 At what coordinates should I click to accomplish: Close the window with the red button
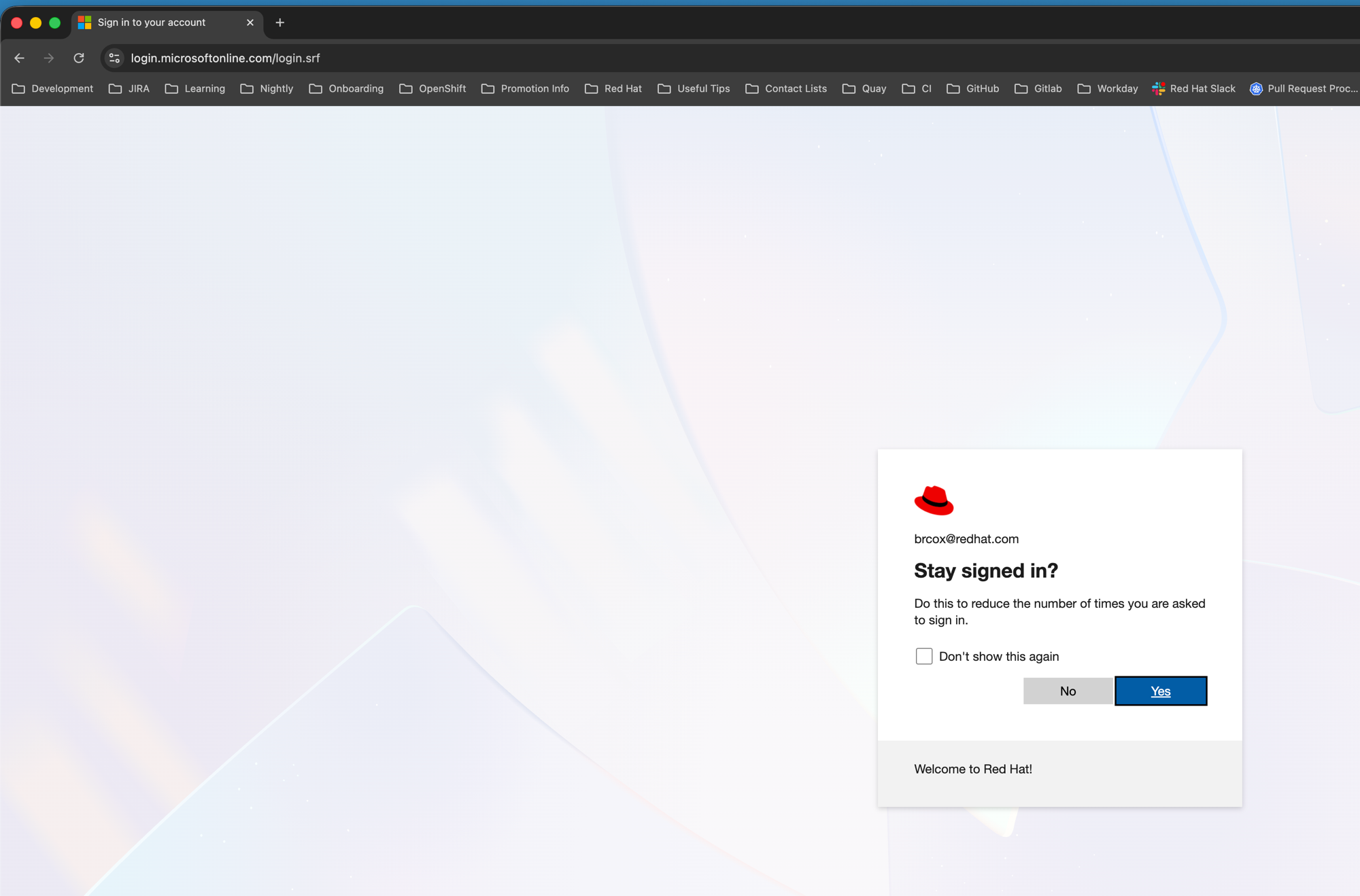point(17,22)
